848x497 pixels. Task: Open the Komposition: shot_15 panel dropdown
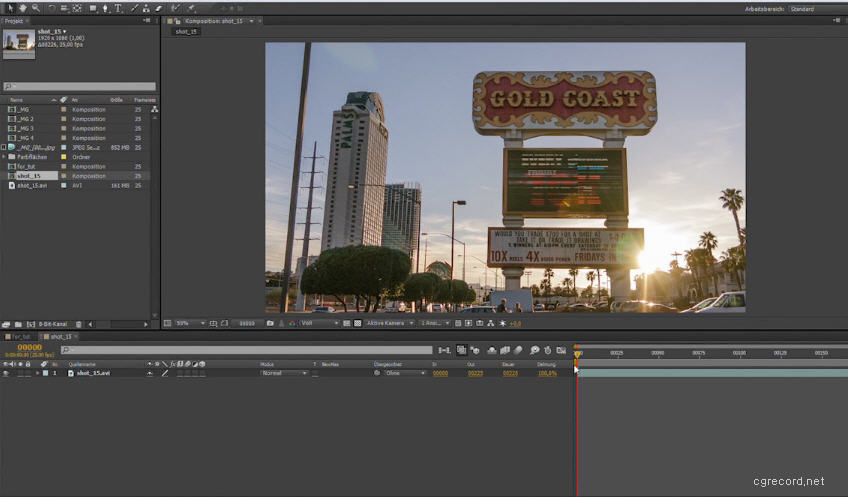pyautogui.click(x=251, y=21)
